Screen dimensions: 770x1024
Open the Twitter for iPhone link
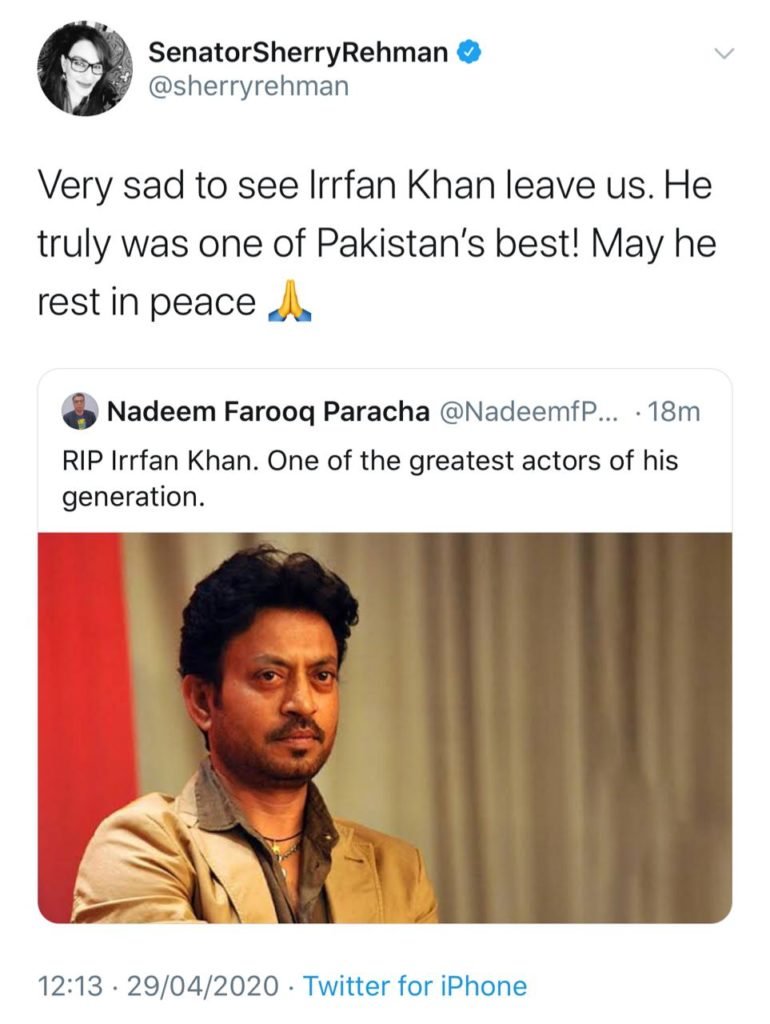pyautogui.click(x=419, y=985)
